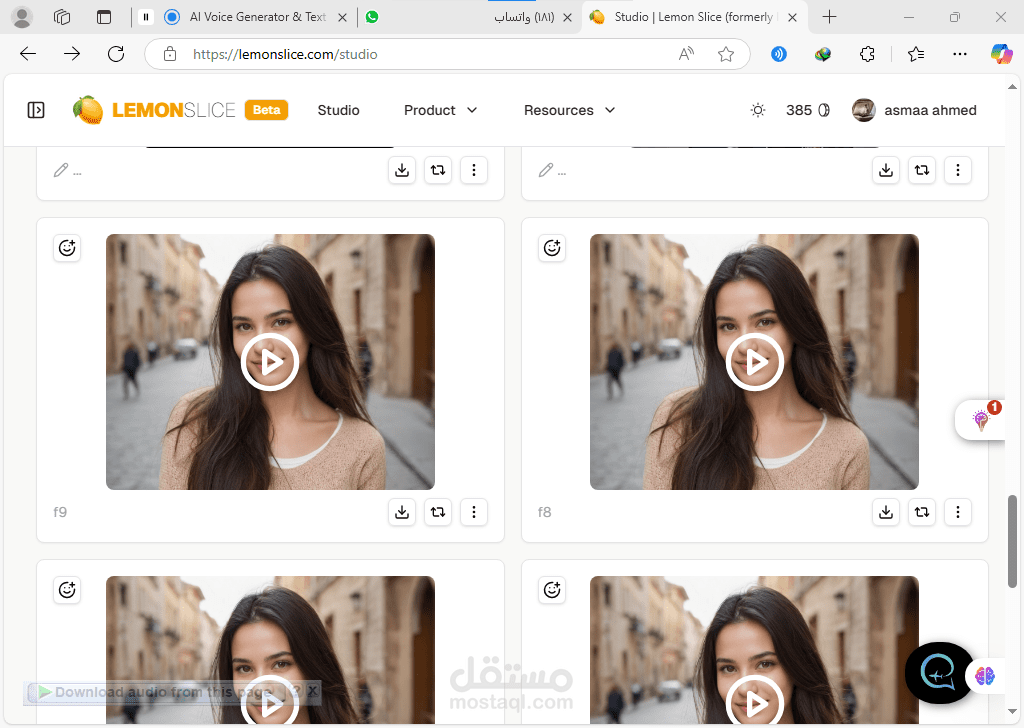1024x728 pixels.
Task: Open the tab actions menu icon
Action: 104,17
